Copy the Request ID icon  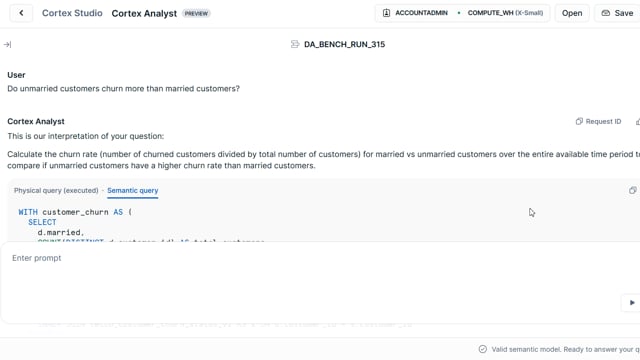(x=579, y=121)
